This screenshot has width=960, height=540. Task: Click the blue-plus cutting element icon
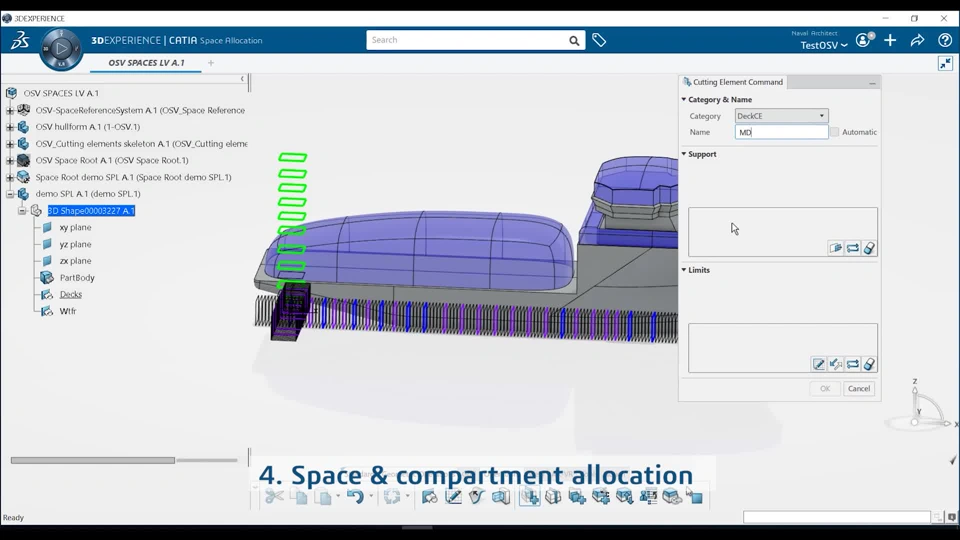coord(530,497)
